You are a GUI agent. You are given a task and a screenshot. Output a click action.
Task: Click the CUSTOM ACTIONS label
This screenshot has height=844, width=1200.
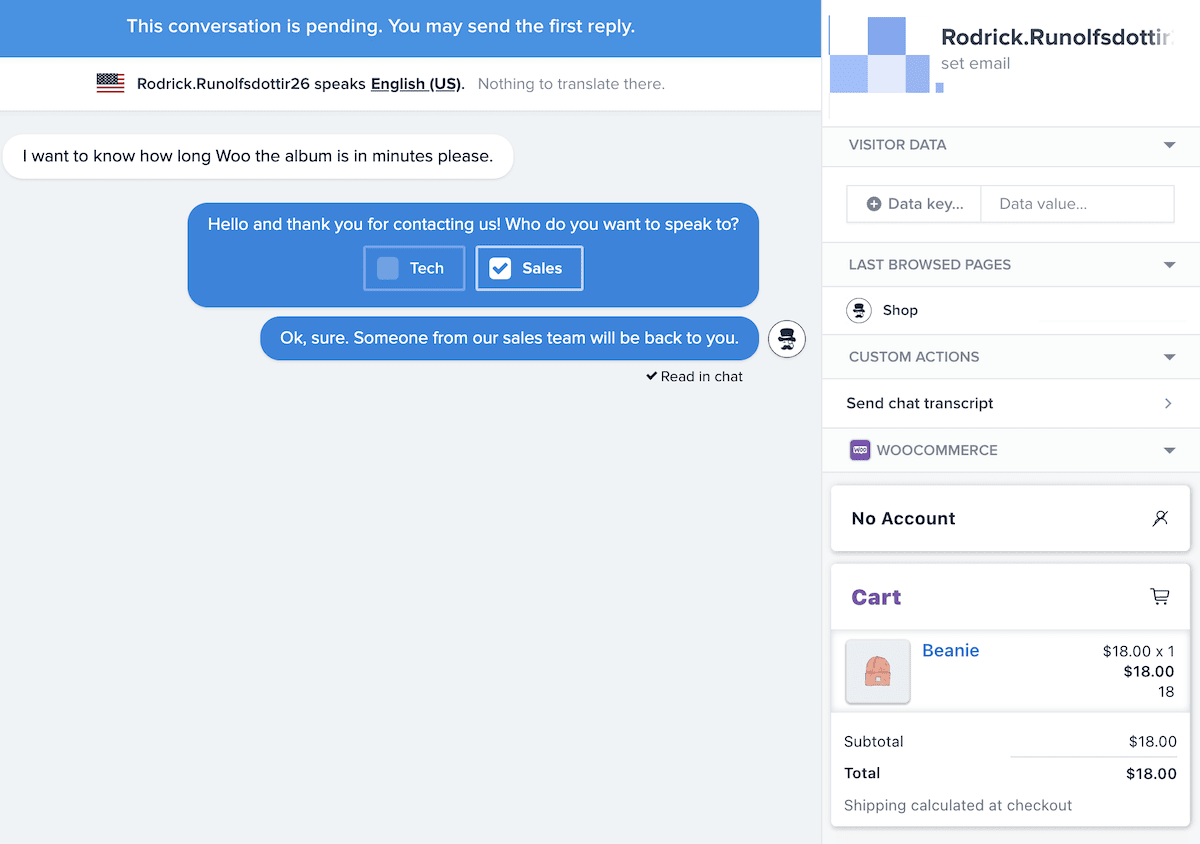(914, 357)
